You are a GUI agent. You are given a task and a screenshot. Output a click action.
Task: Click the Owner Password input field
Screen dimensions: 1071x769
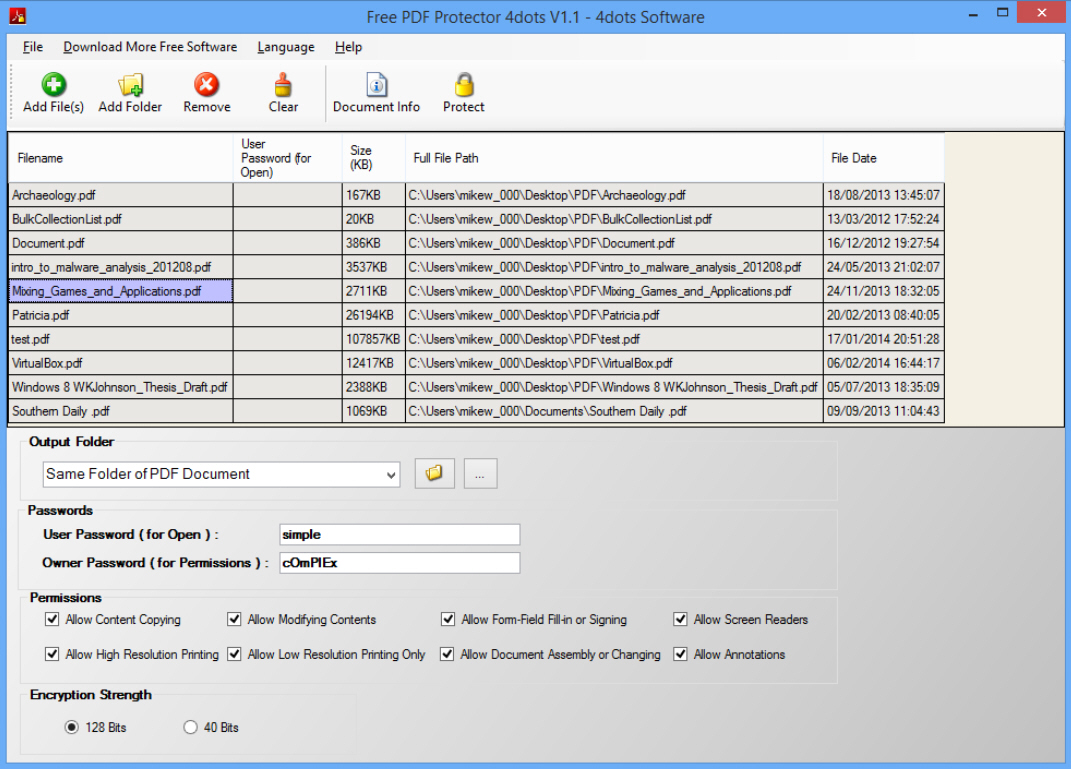[x=400, y=563]
